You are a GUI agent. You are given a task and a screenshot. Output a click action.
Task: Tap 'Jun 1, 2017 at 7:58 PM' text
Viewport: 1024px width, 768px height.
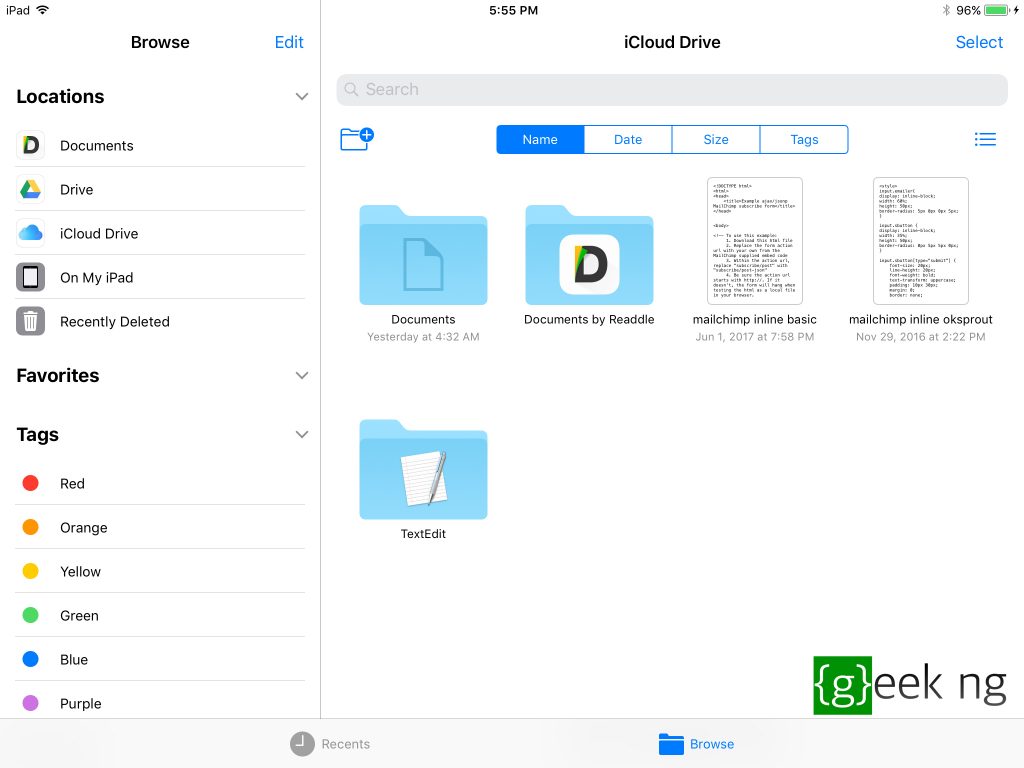pos(755,337)
